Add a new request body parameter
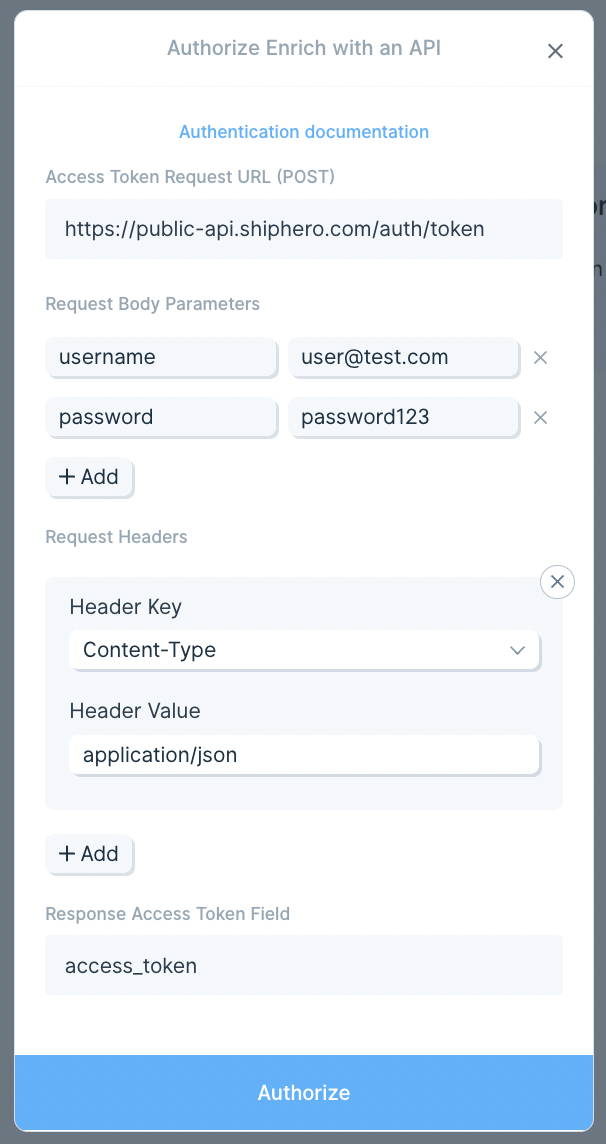The width and height of the screenshot is (606, 1144). click(89, 477)
